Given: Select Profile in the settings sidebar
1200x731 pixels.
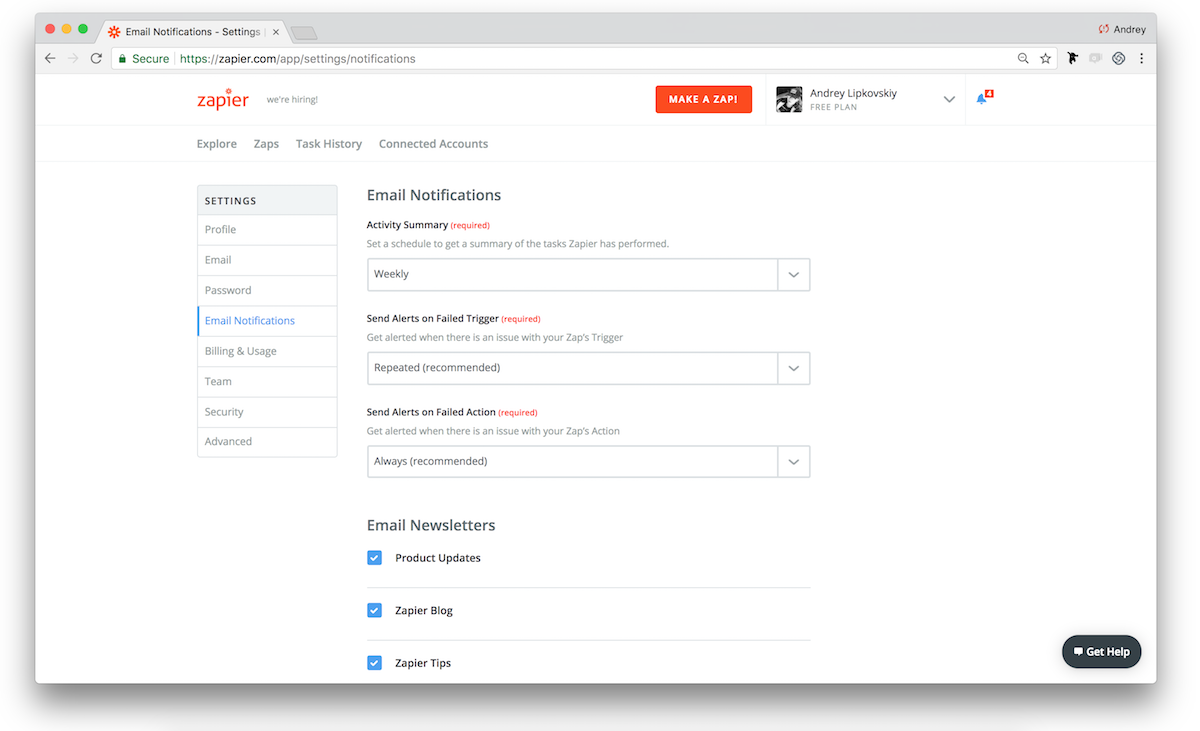Looking at the screenshot, I should coord(267,230).
